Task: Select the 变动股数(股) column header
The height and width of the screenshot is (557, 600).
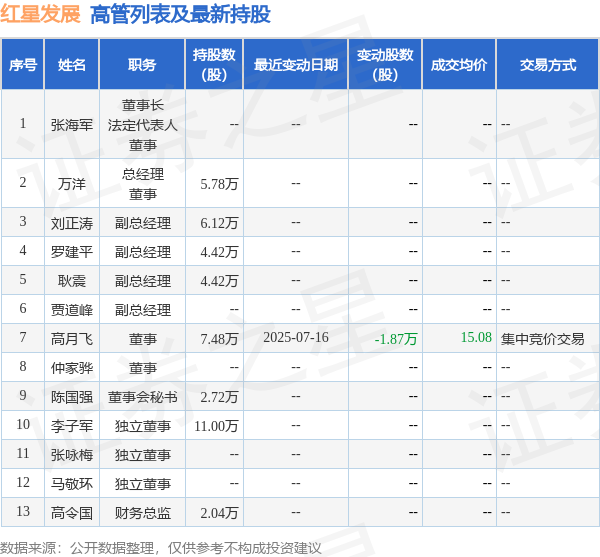Action: [385, 65]
